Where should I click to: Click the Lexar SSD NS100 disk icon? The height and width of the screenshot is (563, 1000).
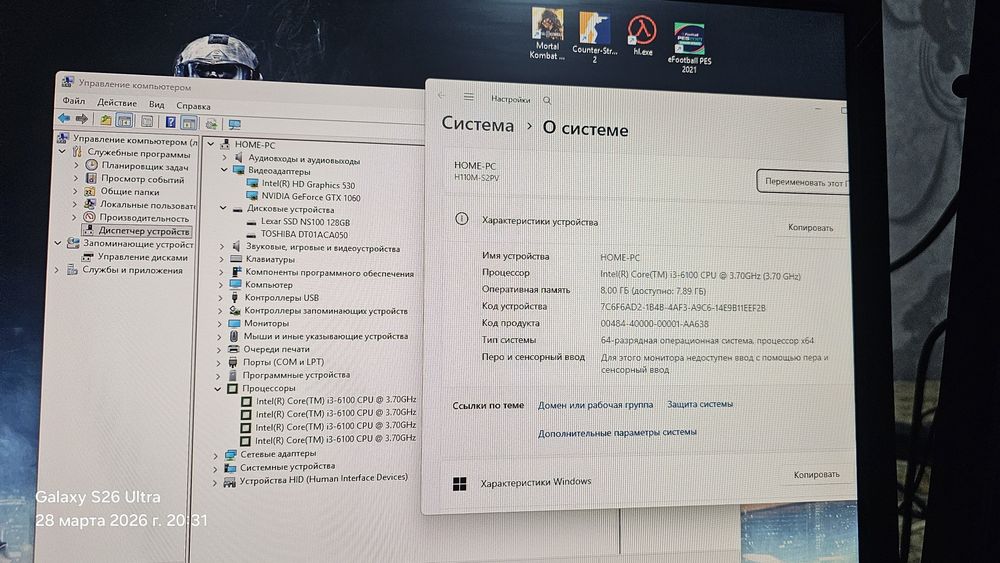tap(251, 222)
